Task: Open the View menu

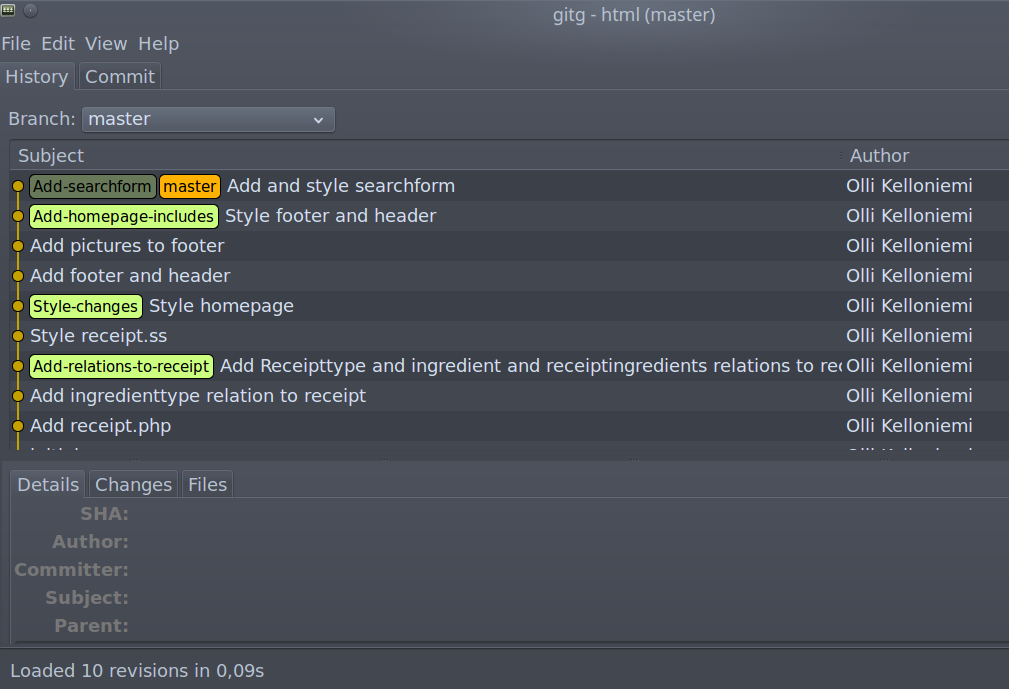Action: 106,44
